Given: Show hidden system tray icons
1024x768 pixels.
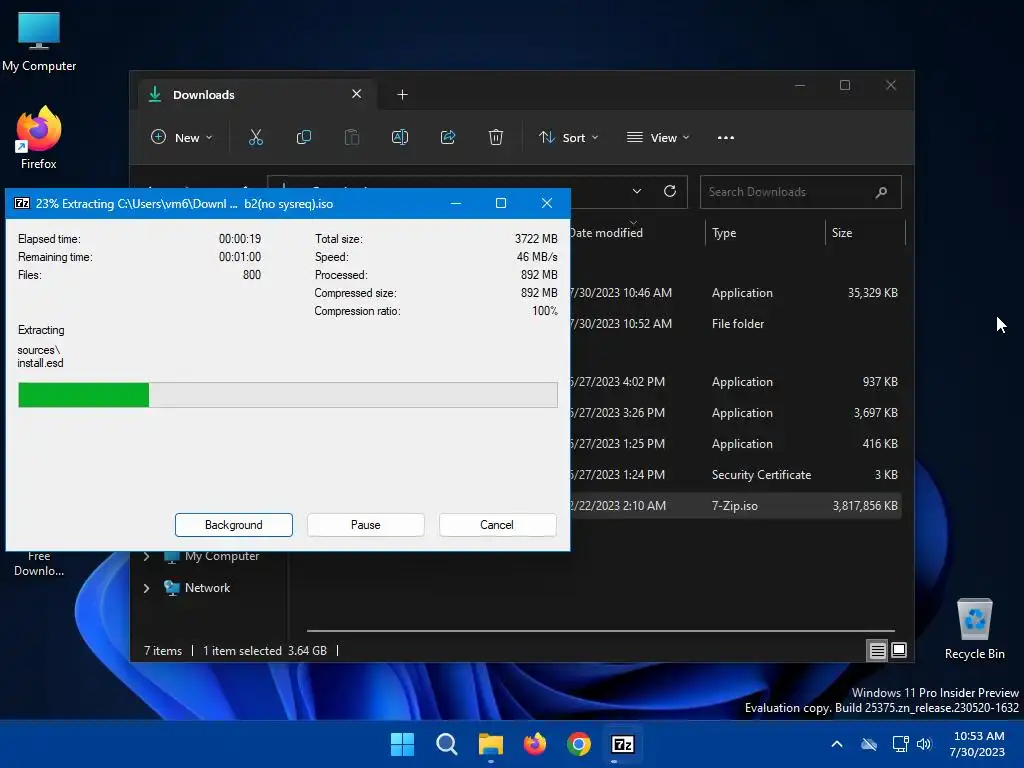Looking at the screenshot, I should tap(837, 744).
